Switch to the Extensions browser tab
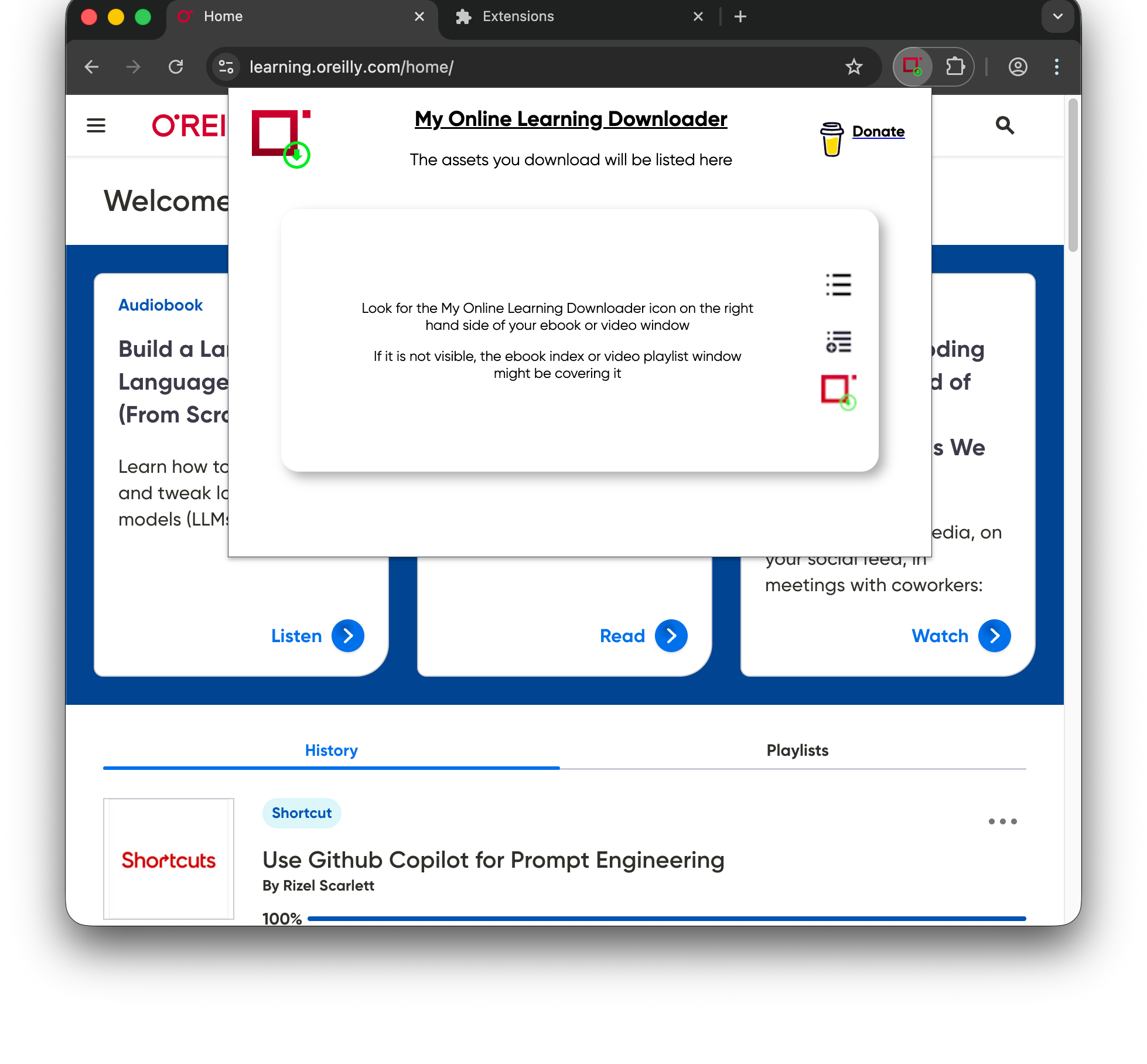 (518, 16)
